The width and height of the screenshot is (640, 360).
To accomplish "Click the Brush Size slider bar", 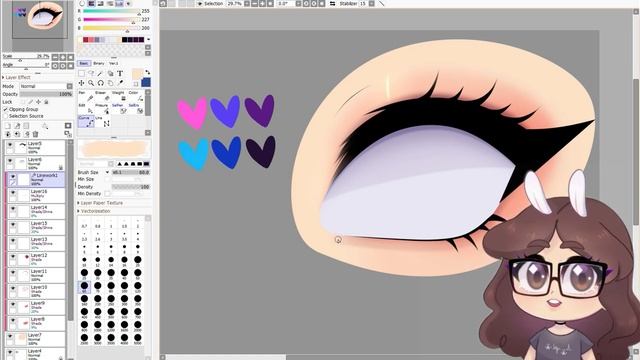I will (131, 172).
